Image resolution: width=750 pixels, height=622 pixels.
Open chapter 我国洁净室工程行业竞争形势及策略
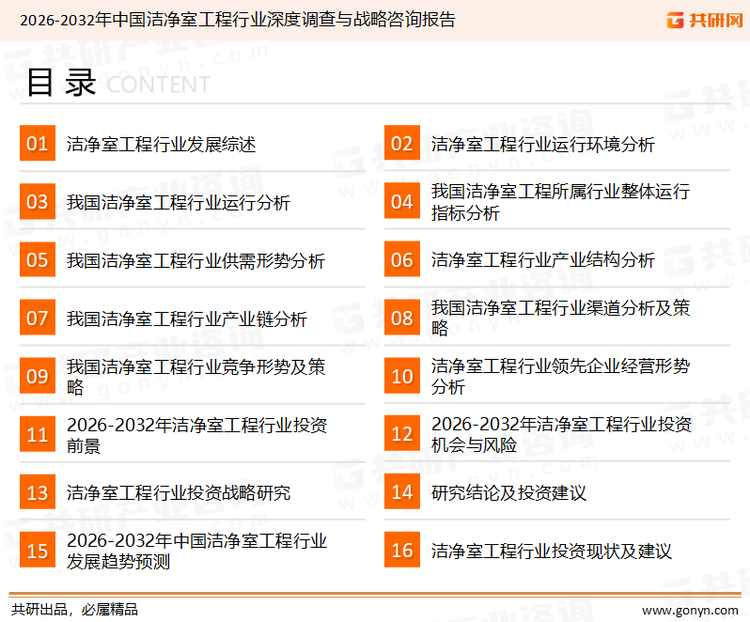(196, 377)
